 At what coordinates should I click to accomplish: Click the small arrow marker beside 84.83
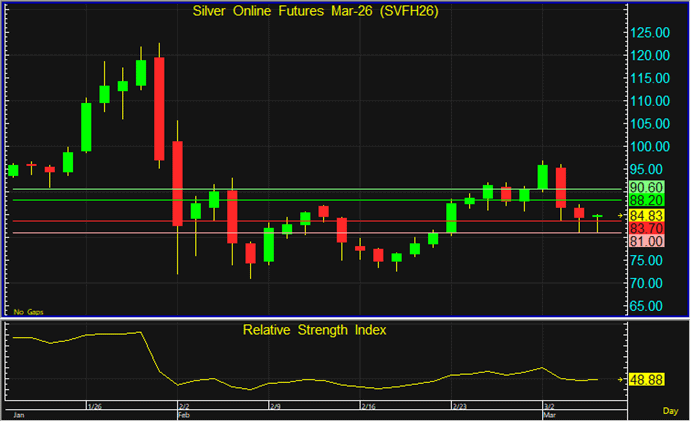621,215
